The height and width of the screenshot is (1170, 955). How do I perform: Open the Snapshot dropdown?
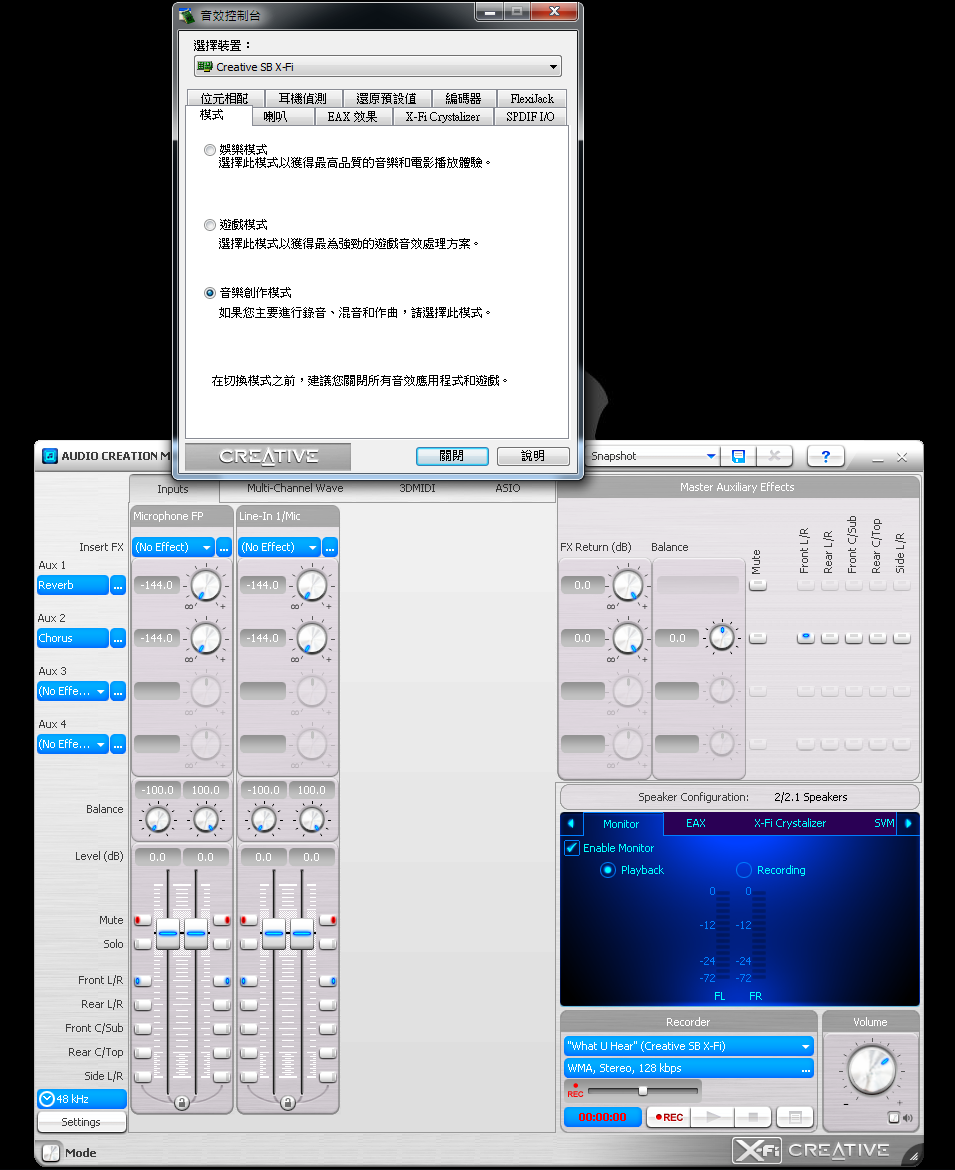(x=653, y=456)
